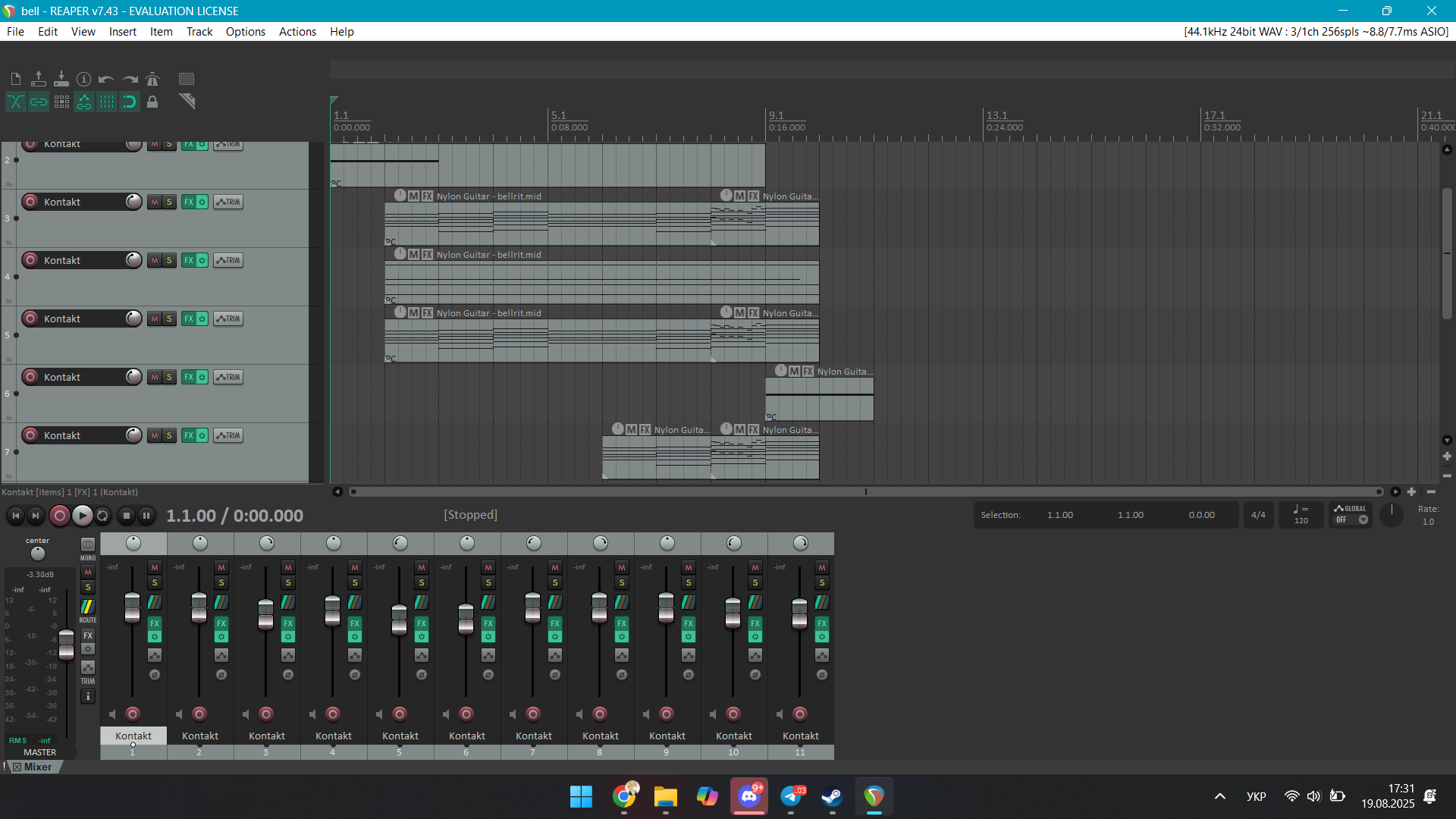Toggle the ripple editing grid icon
The width and height of the screenshot is (1456, 819).
pos(61,102)
